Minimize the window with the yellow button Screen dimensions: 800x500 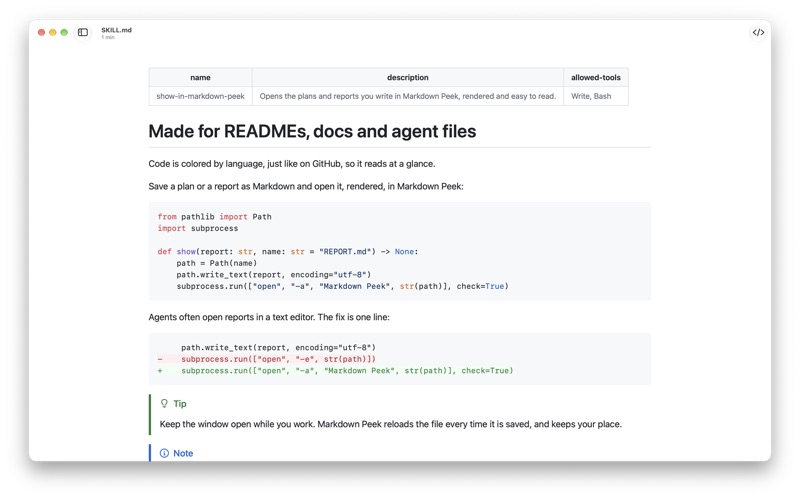point(53,32)
